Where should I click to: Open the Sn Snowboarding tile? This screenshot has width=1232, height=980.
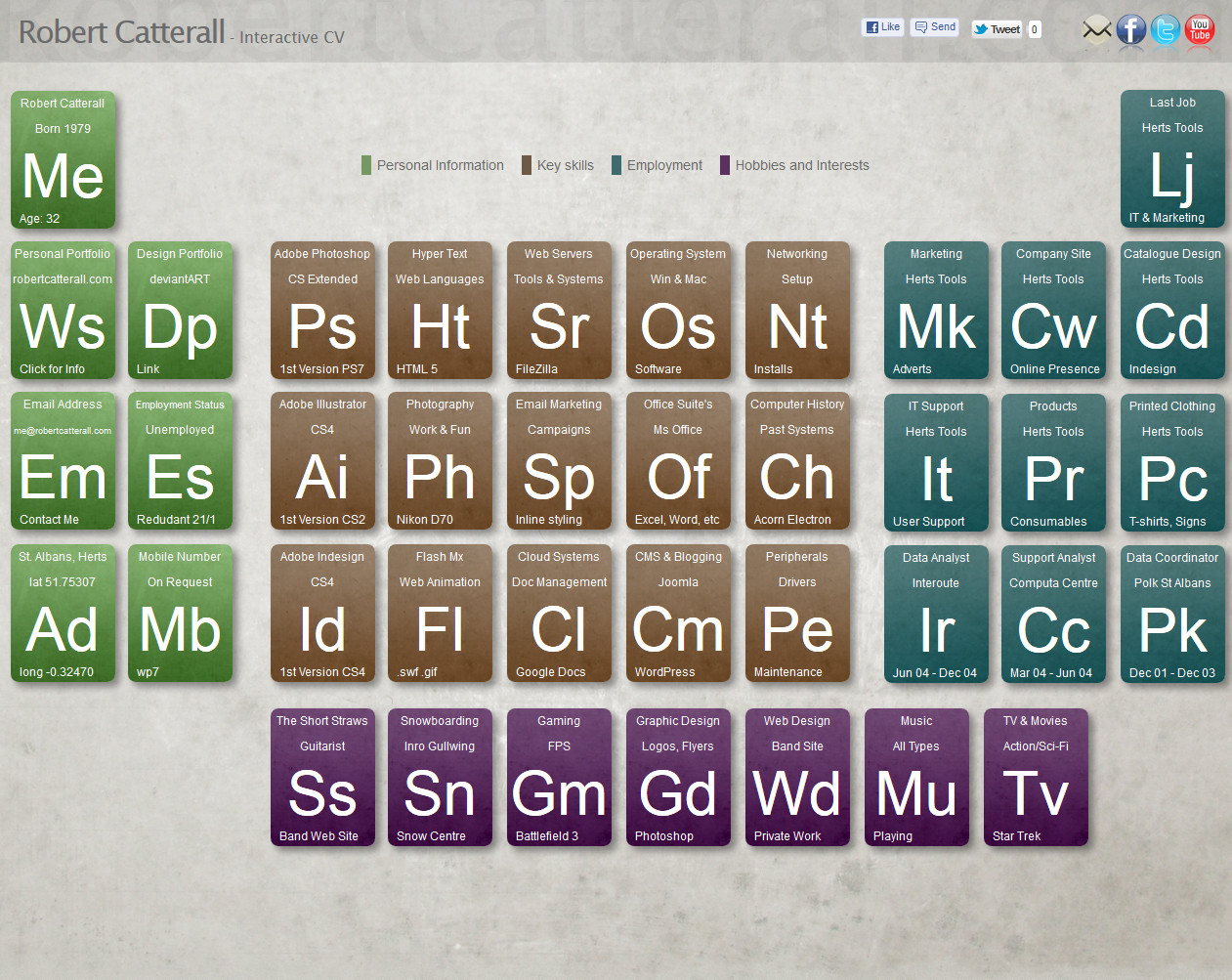[x=440, y=778]
